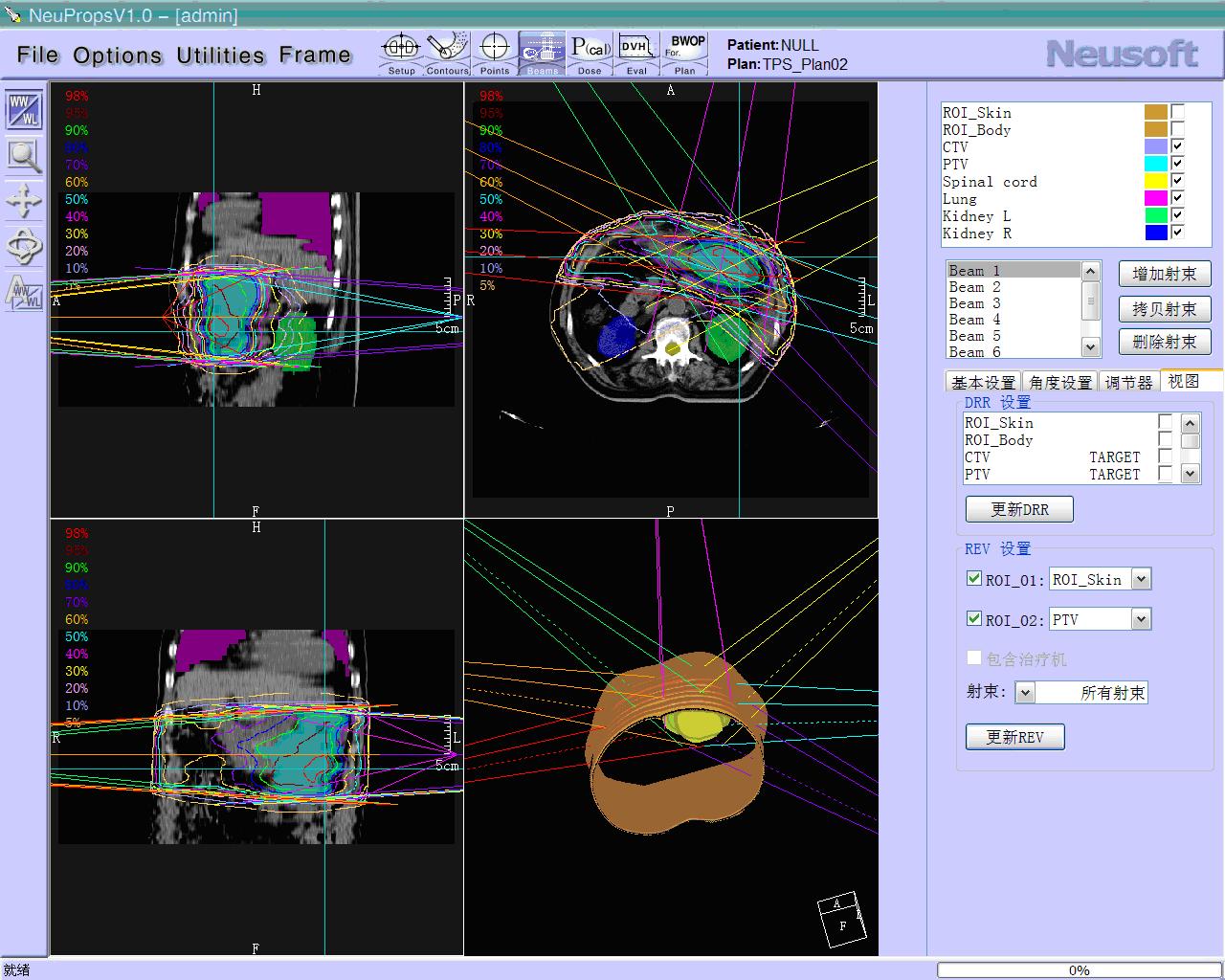1225x980 pixels.
Task: Switch to the 角度设置 tab
Action: pos(1060,382)
